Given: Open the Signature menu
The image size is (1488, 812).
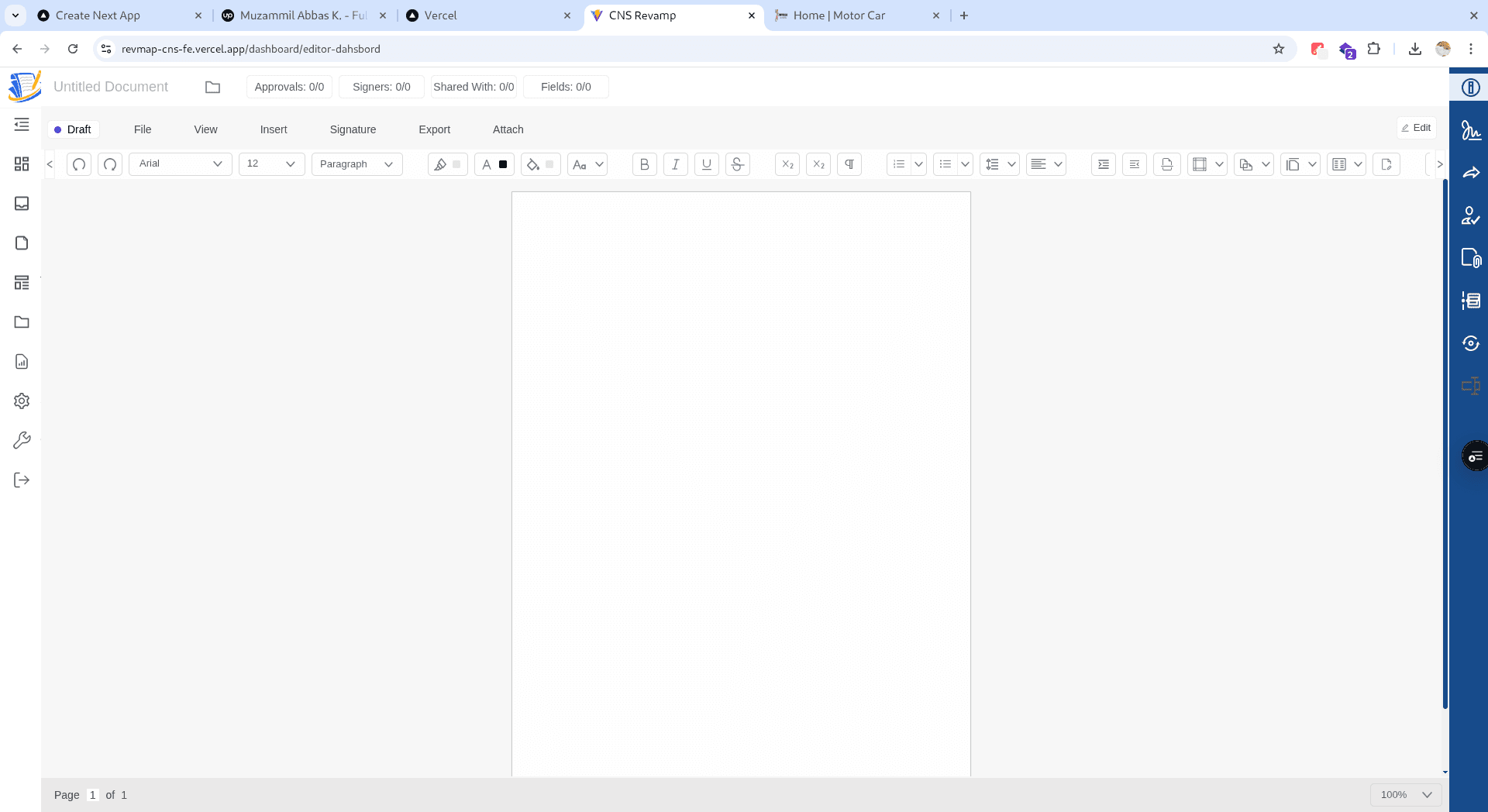Looking at the screenshot, I should point(353,129).
